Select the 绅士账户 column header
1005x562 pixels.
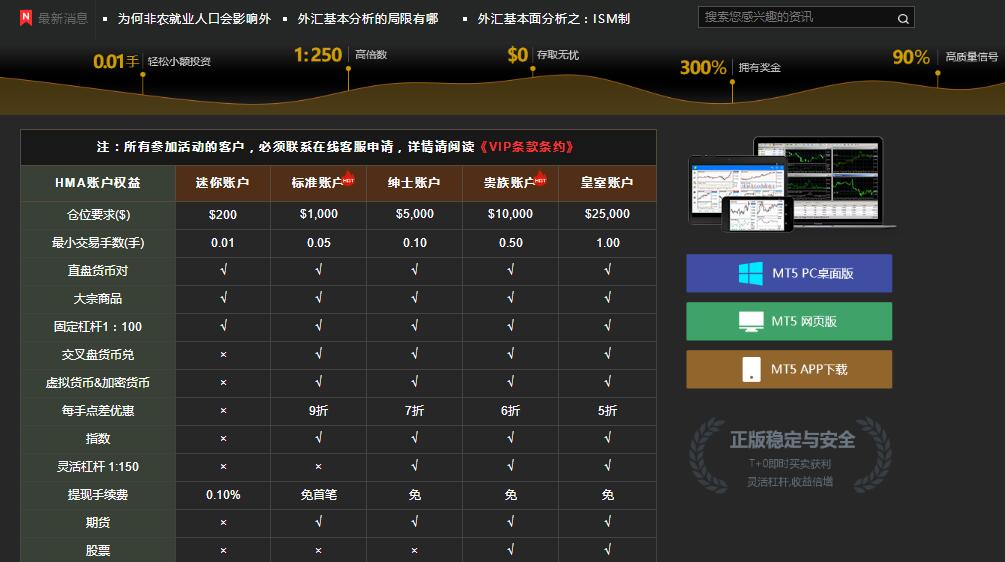point(415,183)
